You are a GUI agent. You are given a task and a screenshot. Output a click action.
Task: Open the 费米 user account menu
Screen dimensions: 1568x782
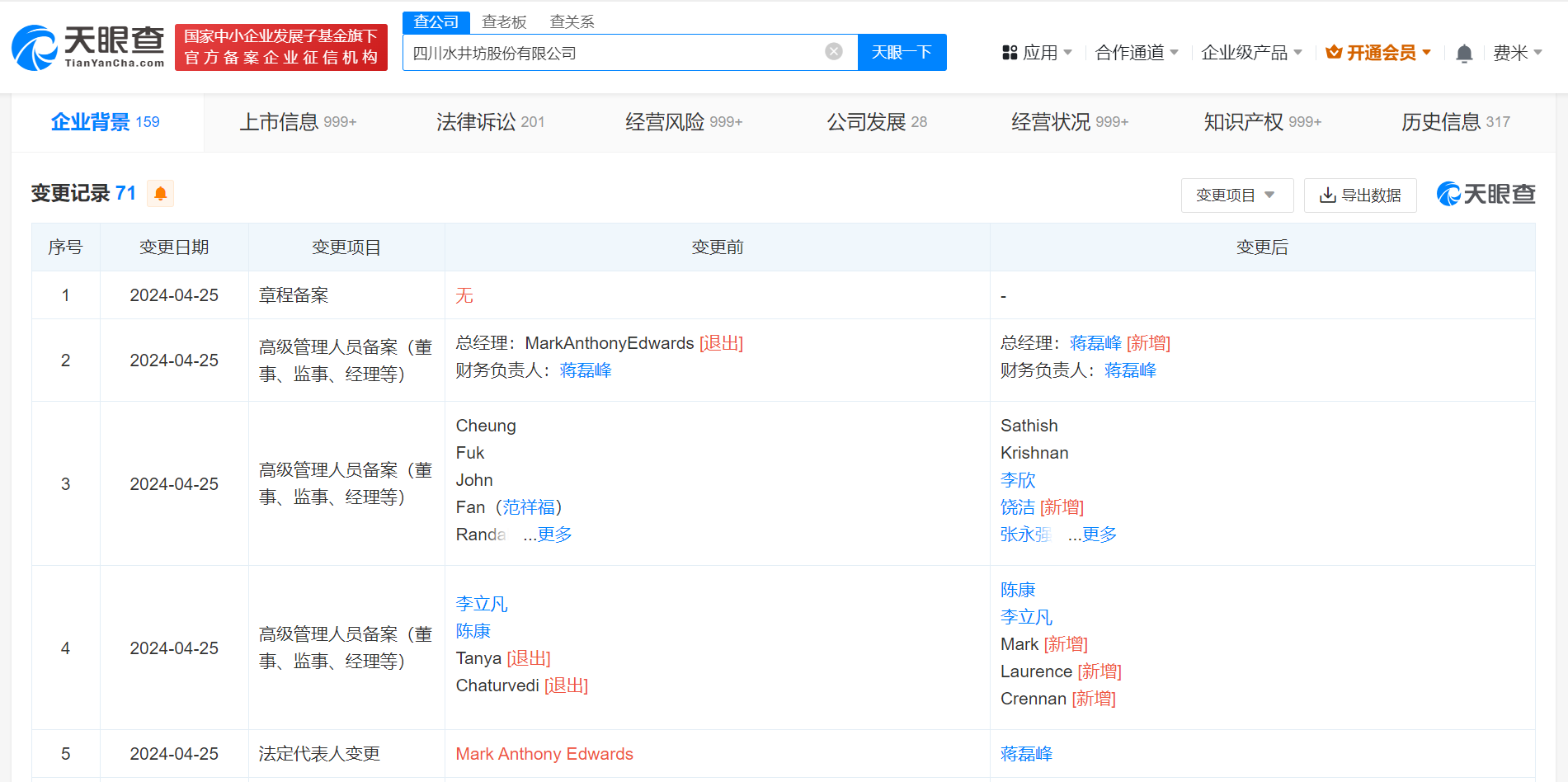1517,53
